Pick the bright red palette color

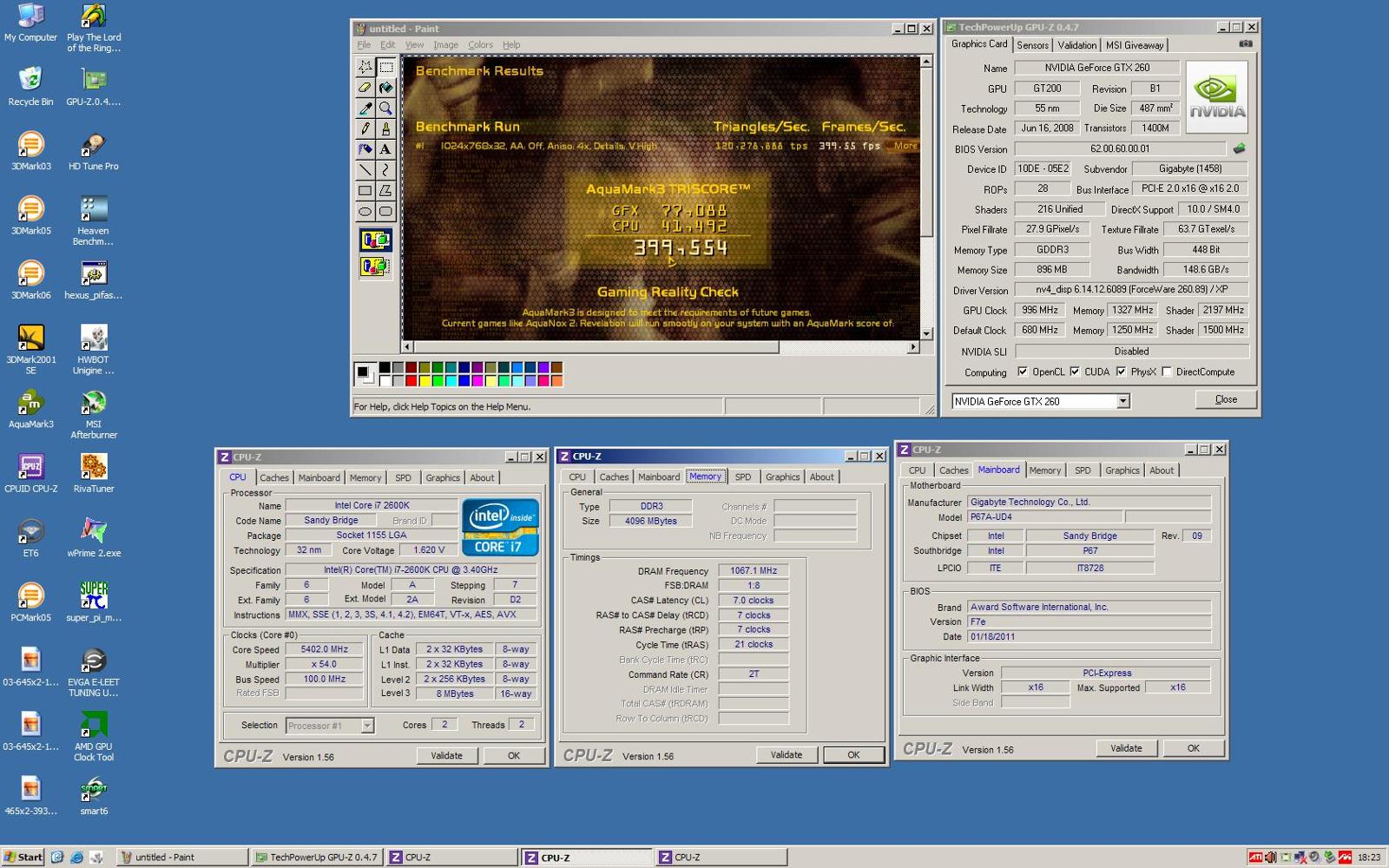[411, 380]
